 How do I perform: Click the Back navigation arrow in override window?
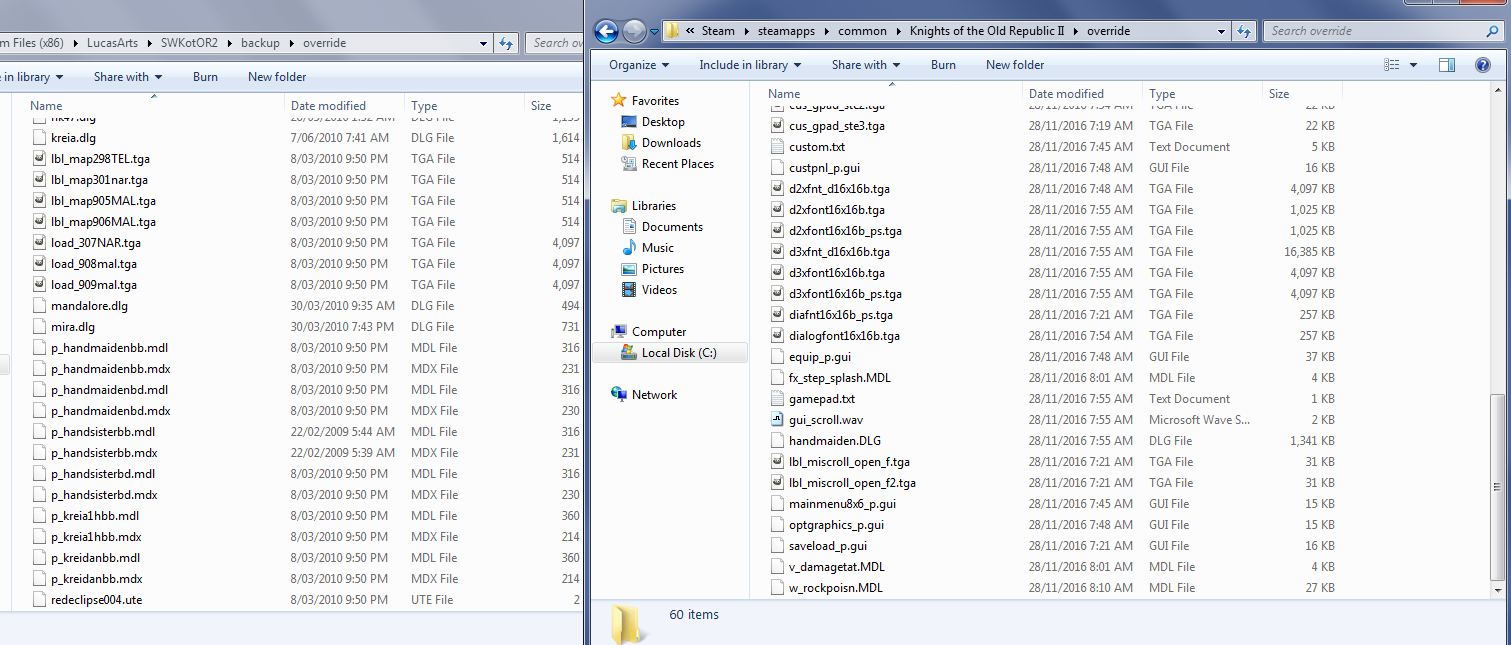pos(606,32)
